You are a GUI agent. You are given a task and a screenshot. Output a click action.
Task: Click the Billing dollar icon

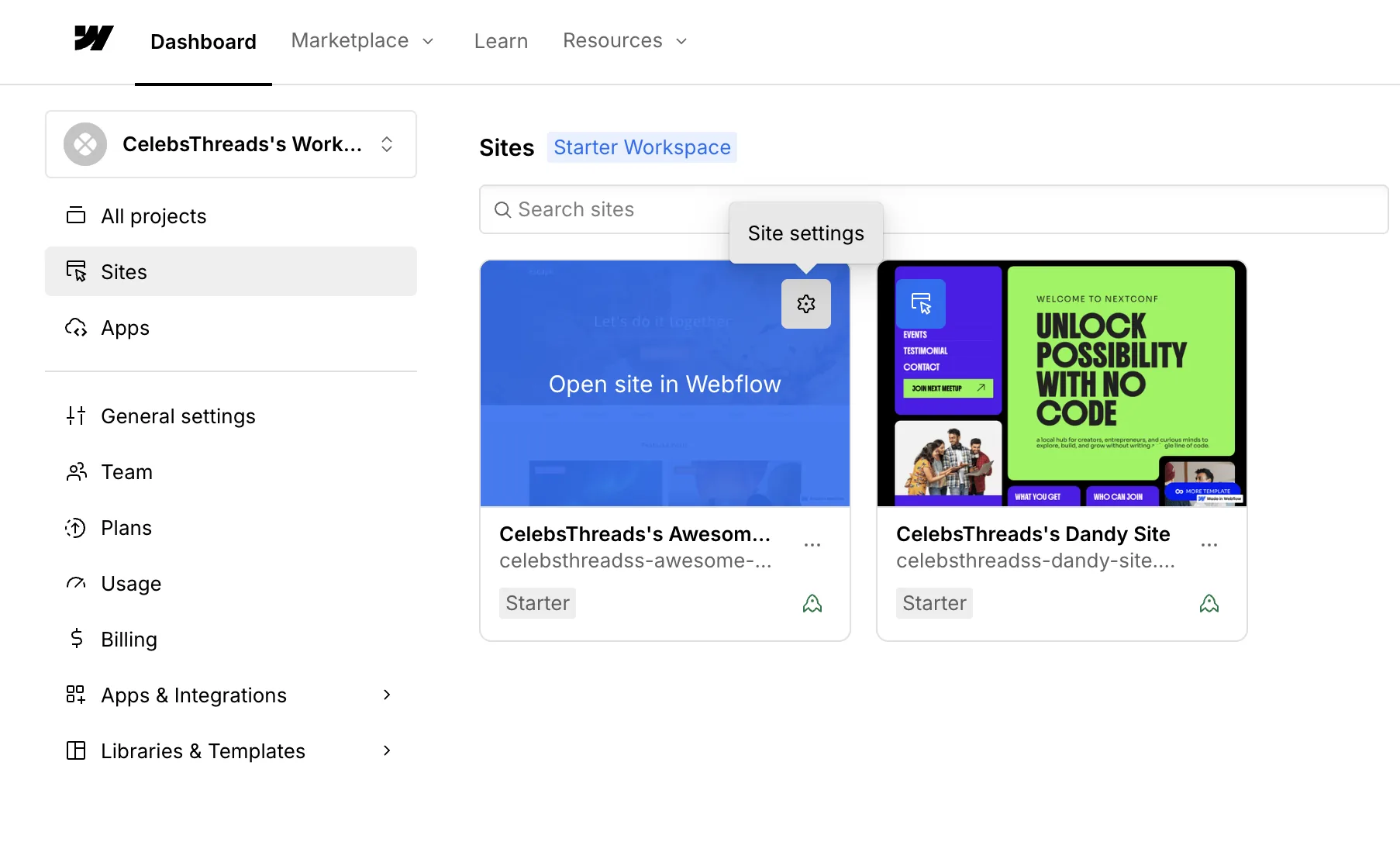point(76,639)
